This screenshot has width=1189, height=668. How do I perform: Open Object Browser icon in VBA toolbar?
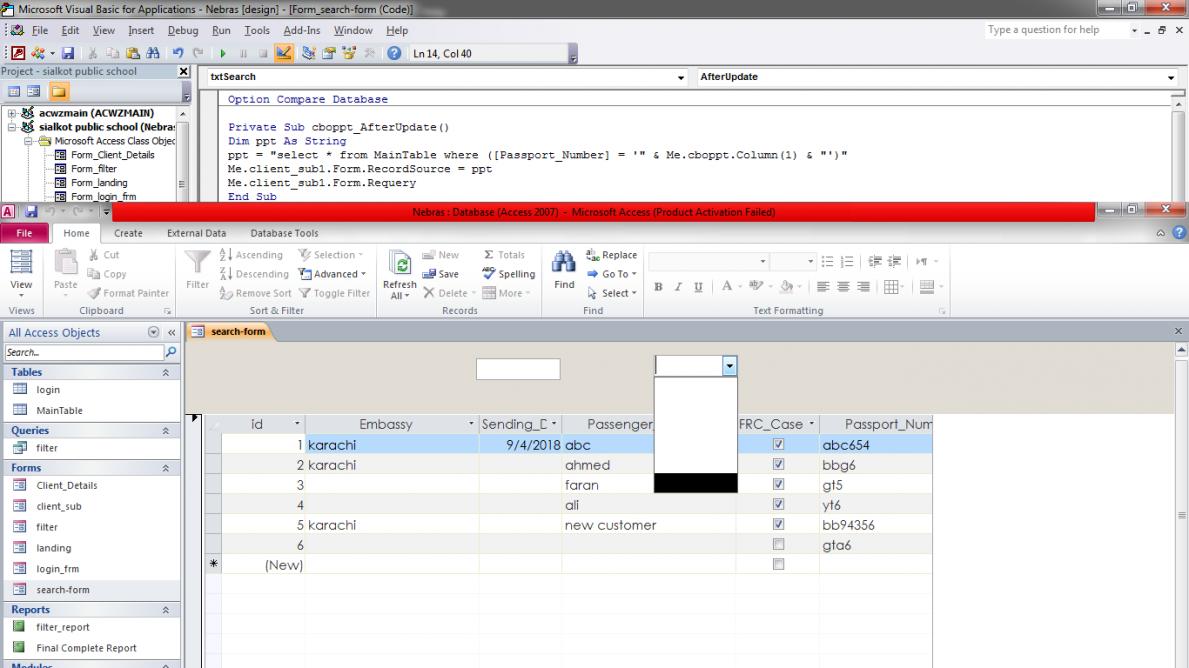coord(349,53)
